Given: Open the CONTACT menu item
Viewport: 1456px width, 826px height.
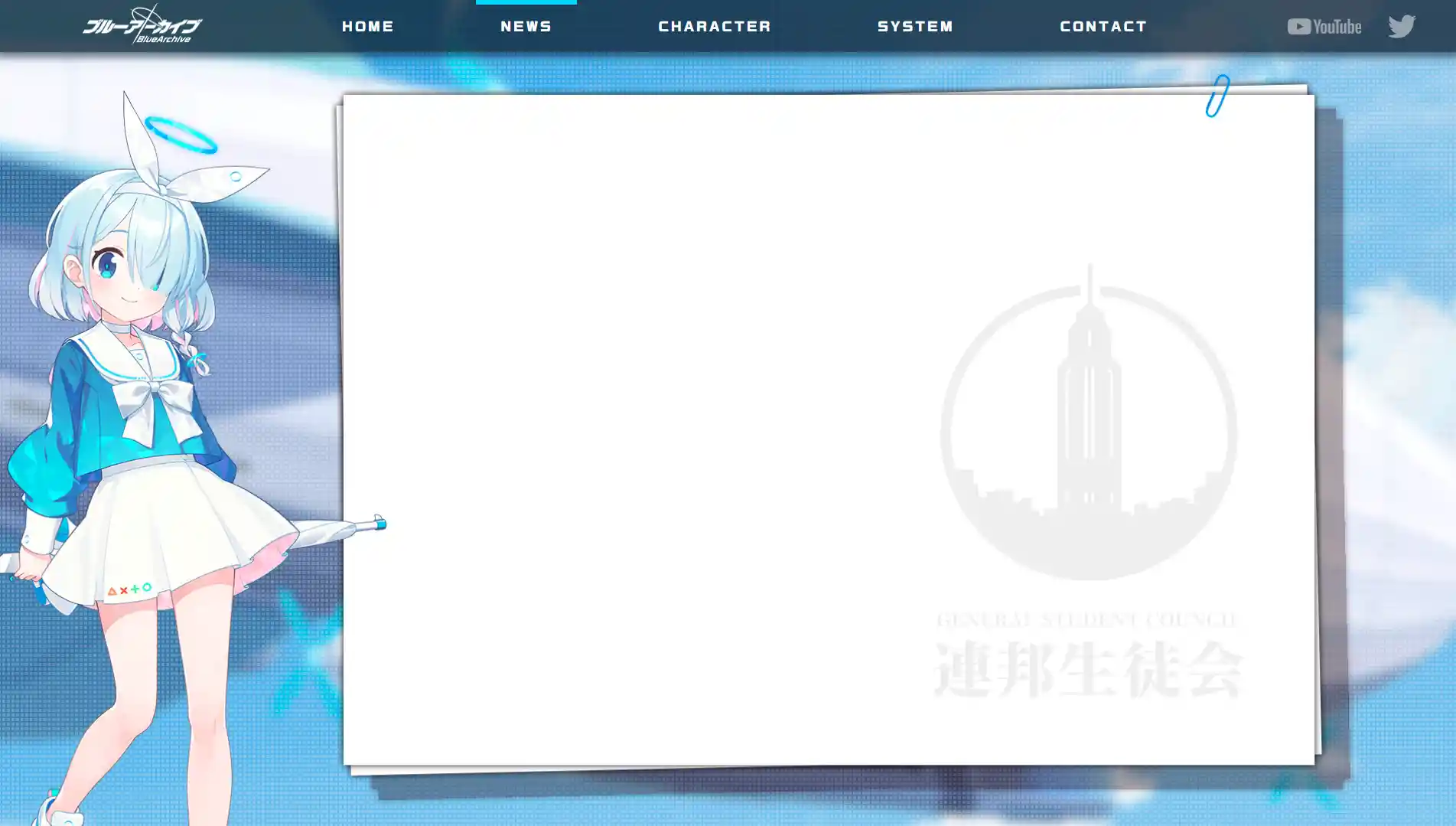Looking at the screenshot, I should pyautogui.click(x=1103, y=27).
